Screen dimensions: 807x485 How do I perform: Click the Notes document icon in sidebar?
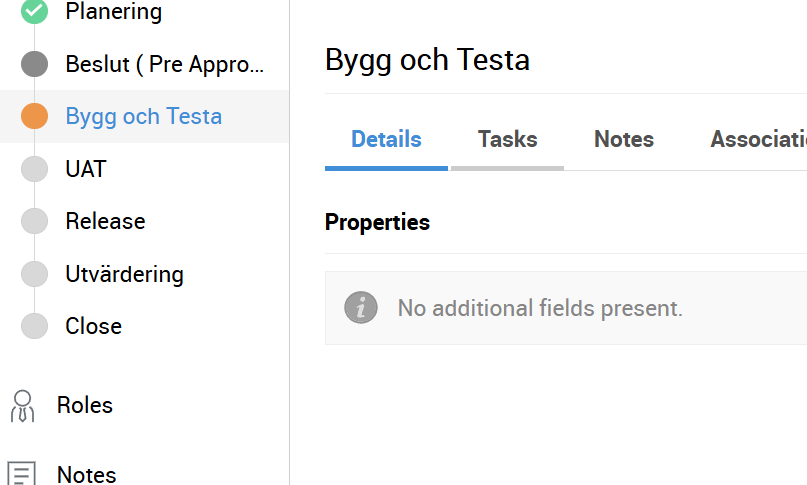pyautogui.click(x=22, y=474)
